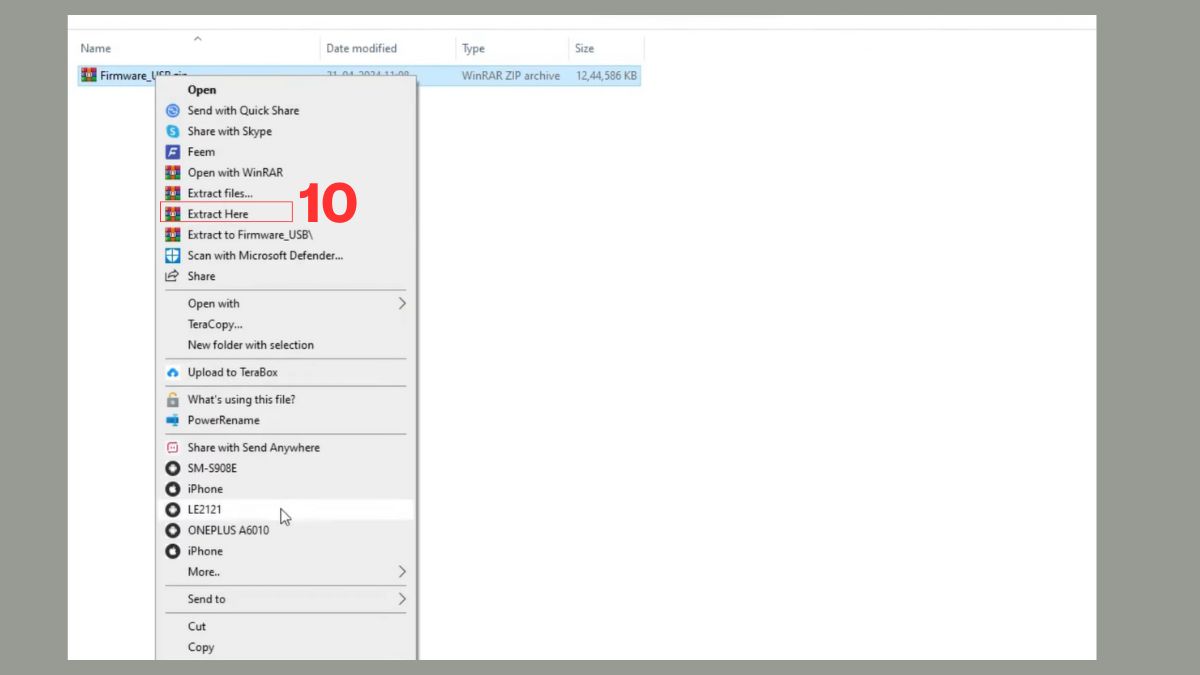
Task: Click the Feem app icon
Action: [x=172, y=152]
